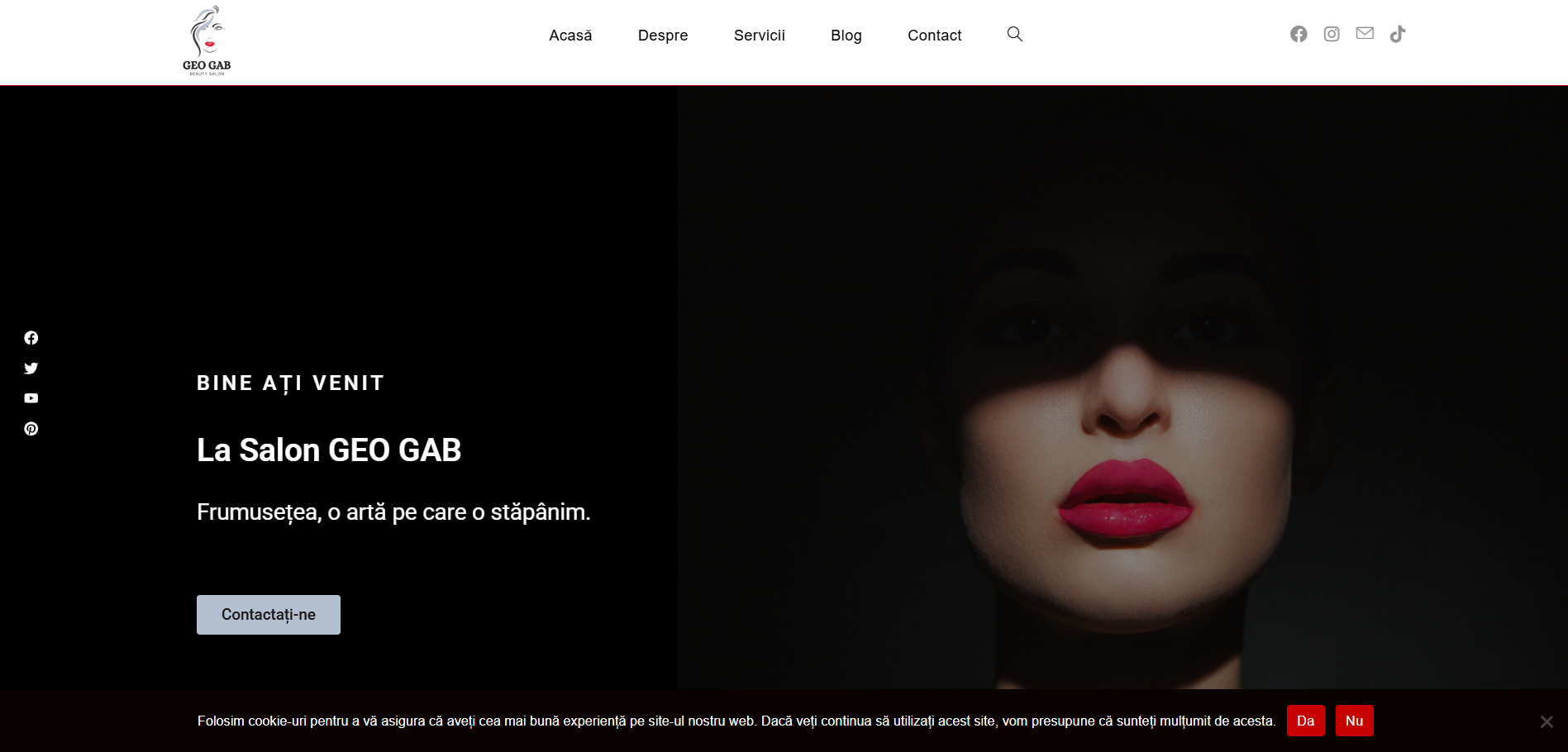Dismiss the cookie notice with X
The width and height of the screenshot is (1568, 752).
tap(1547, 721)
